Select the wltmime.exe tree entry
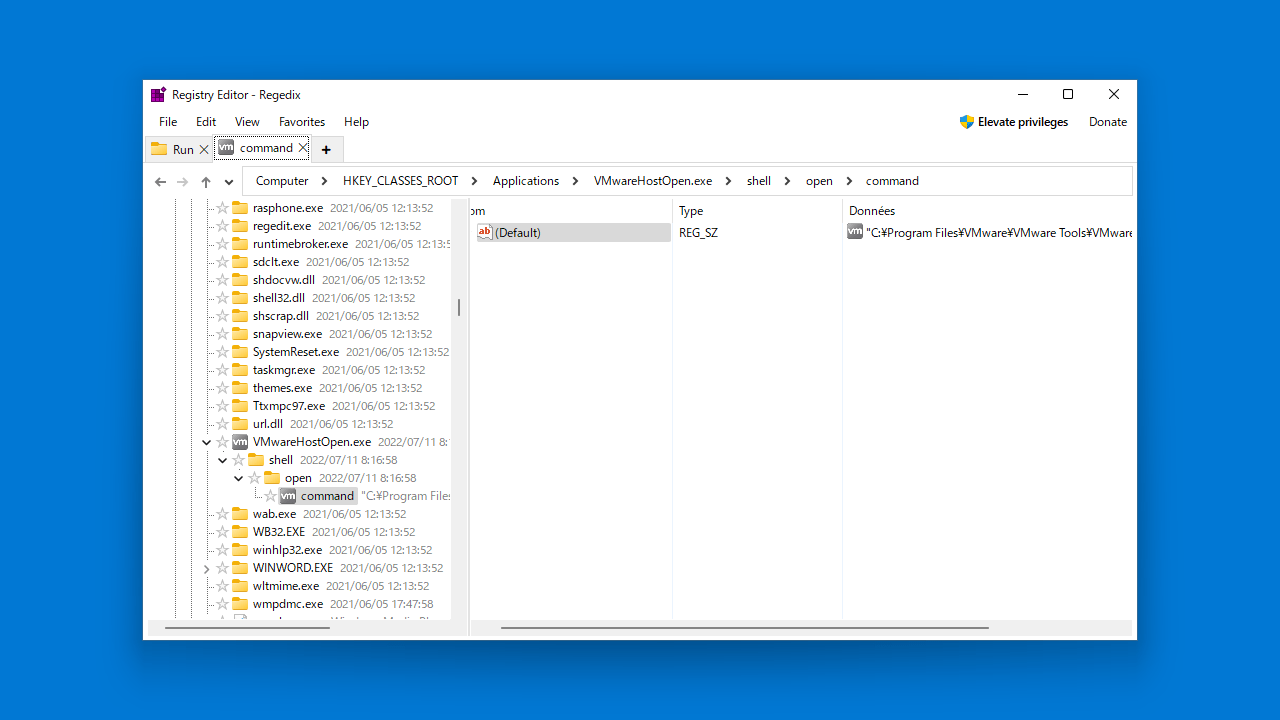Viewport: 1280px width, 720px height. pos(286,586)
